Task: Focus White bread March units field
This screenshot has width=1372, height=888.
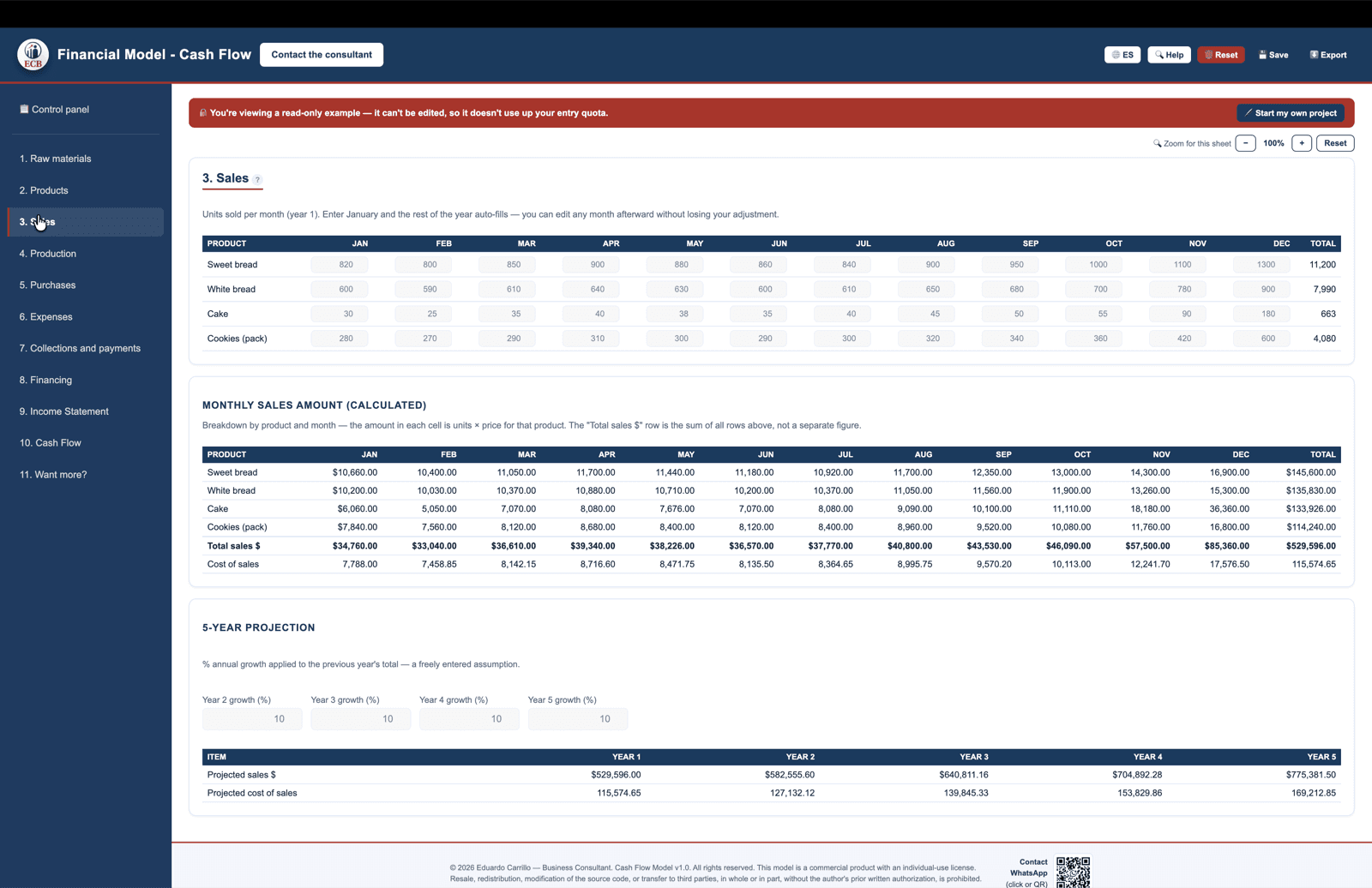Action: pos(507,290)
